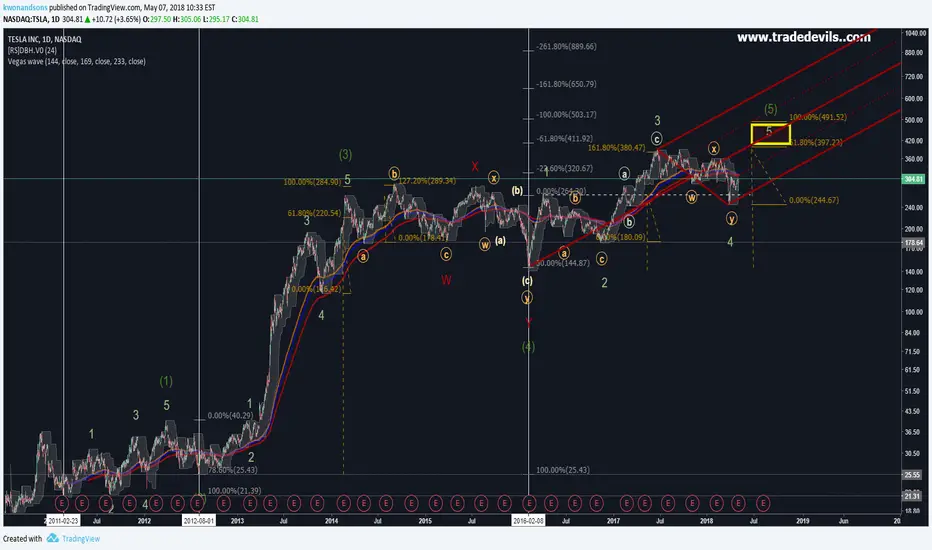
Task: Click the 2013 label on the time axis
Action: [237, 521]
